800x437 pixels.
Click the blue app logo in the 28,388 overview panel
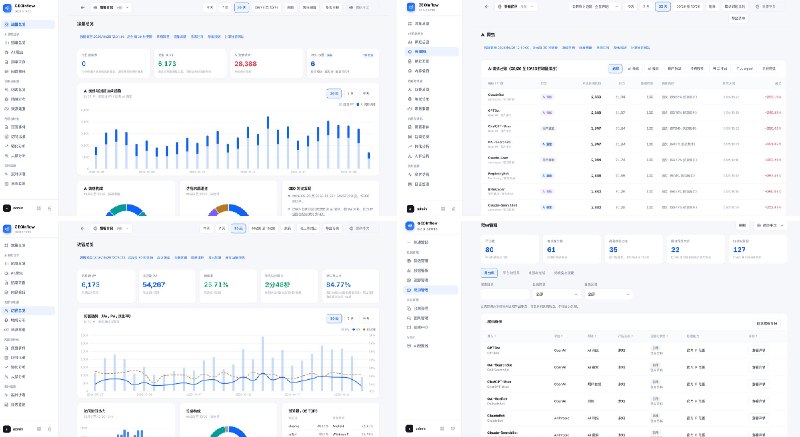click(x=7, y=8)
